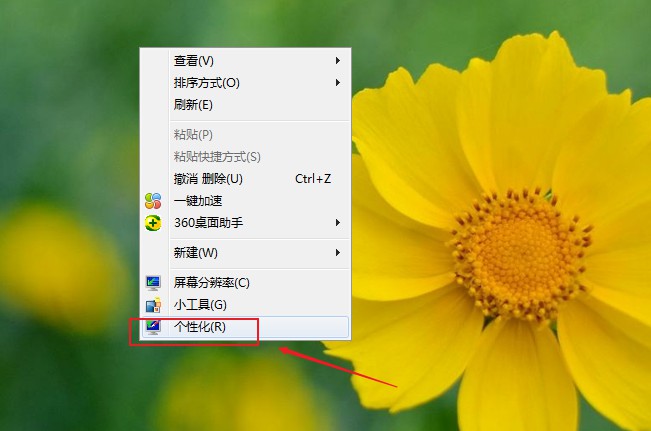The width and height of the screenshot is (651, 431).
Task: Choose 屏幕分辨率(C) menu entry
Action: (x=245, y=283)
